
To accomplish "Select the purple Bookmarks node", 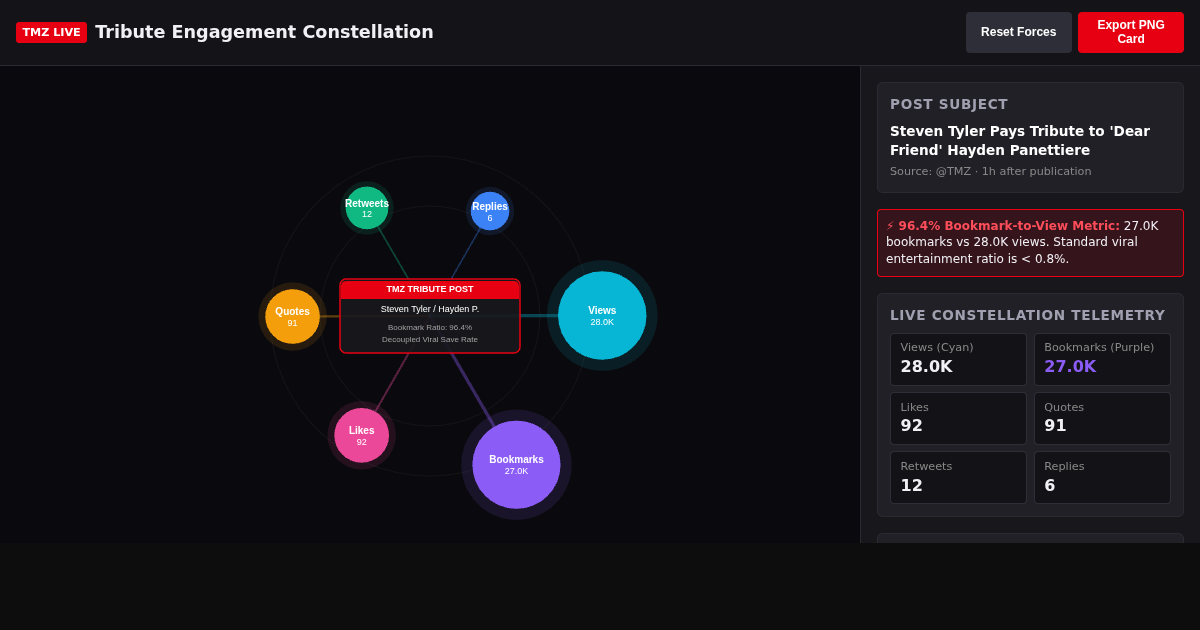I will pyautogui.click(x=516, y=464).
